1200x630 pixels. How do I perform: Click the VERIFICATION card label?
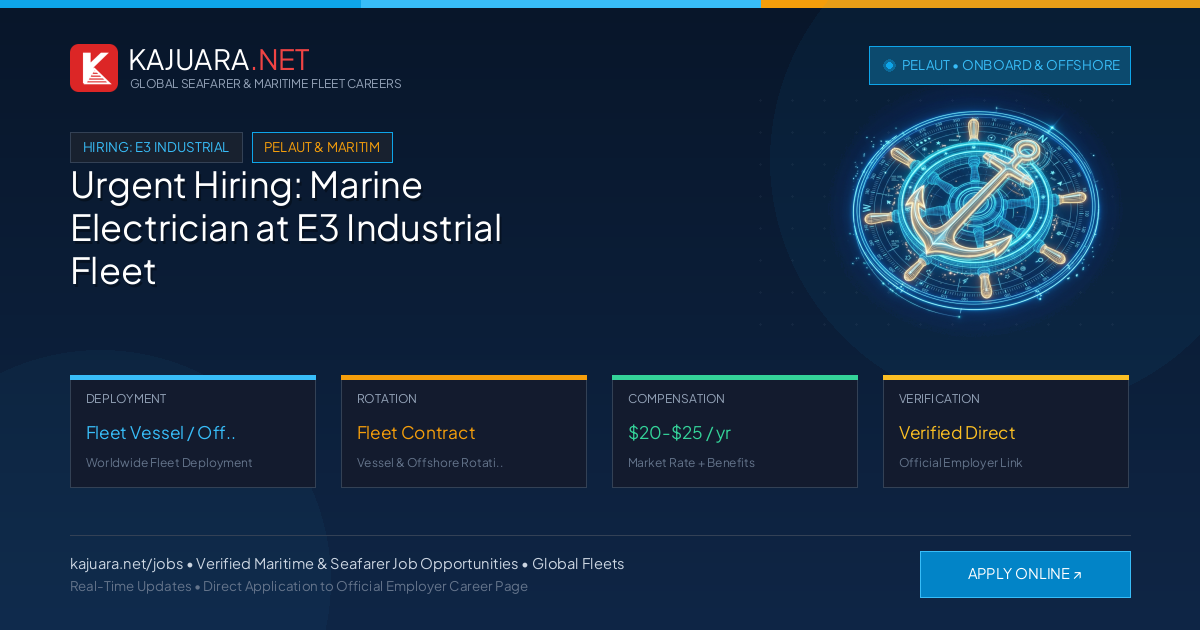pos(939,398)
